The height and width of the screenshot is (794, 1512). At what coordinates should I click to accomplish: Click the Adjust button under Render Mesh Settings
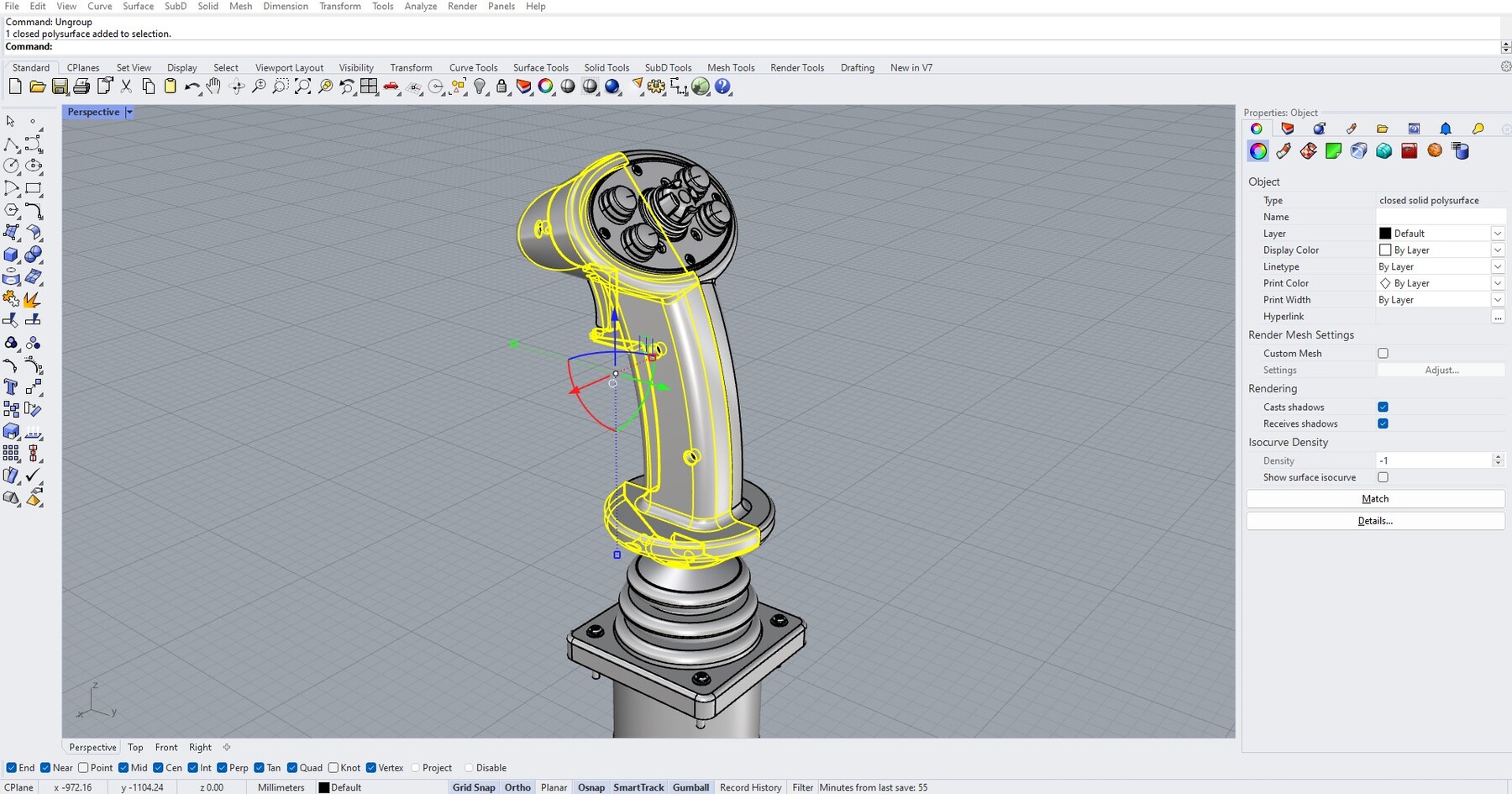coord(1441,370)
